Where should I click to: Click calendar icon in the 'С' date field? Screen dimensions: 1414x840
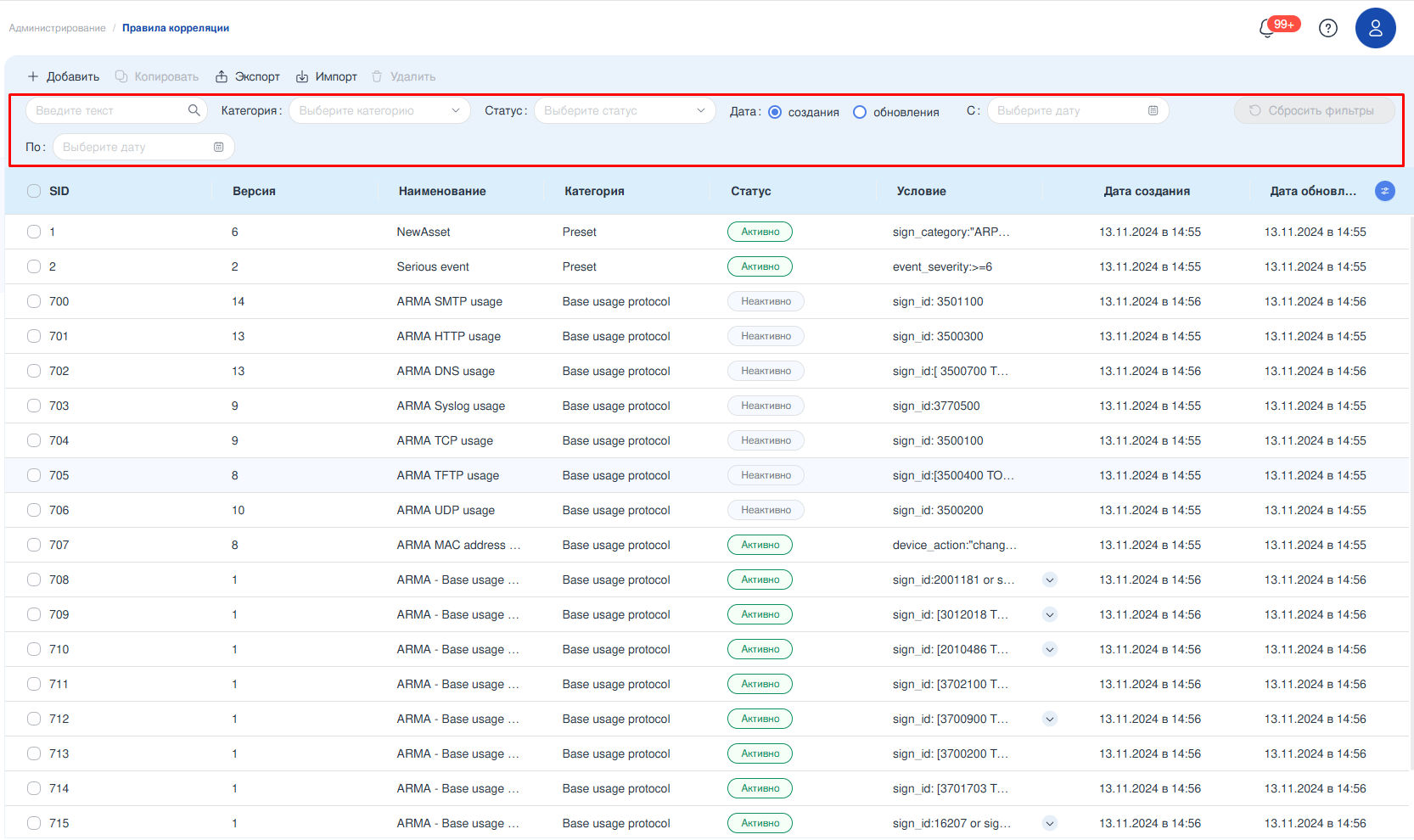(1153, 110)
